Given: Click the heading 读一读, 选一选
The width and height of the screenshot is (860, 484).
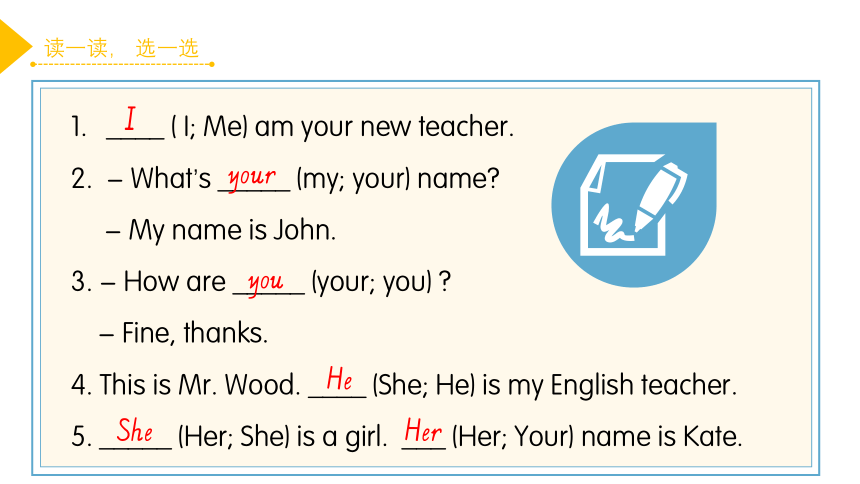Looking at the screenshot, I should (121, 48).
